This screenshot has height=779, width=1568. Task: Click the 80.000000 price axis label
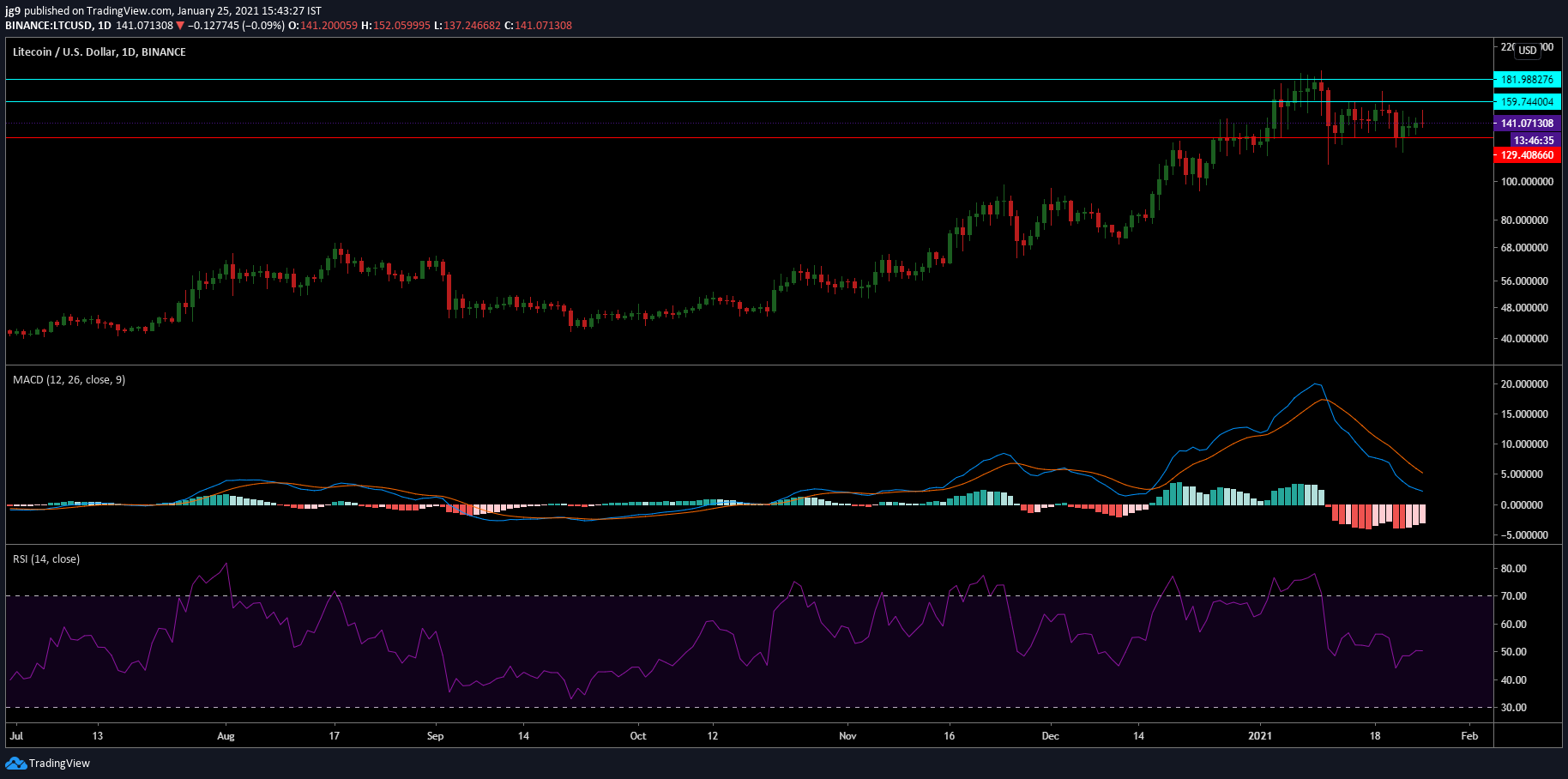tap(1524, 220)
